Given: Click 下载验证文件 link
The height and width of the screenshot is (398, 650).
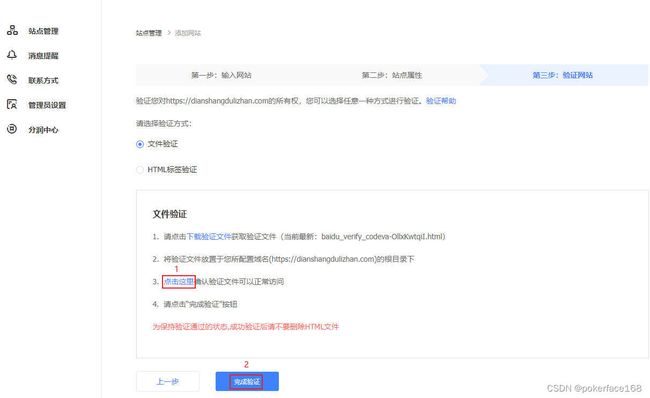Looking at the screenshot, I should 209,236.
